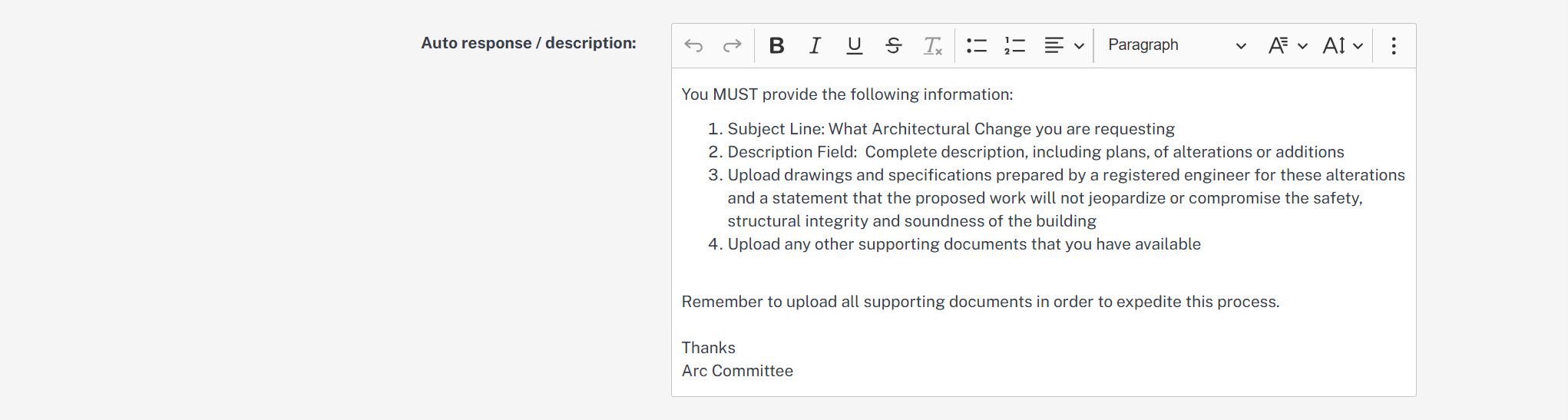Open the font size dropdown
Image resolution: width=1568 pixels, height=420 pixels.
[1342, 45]
